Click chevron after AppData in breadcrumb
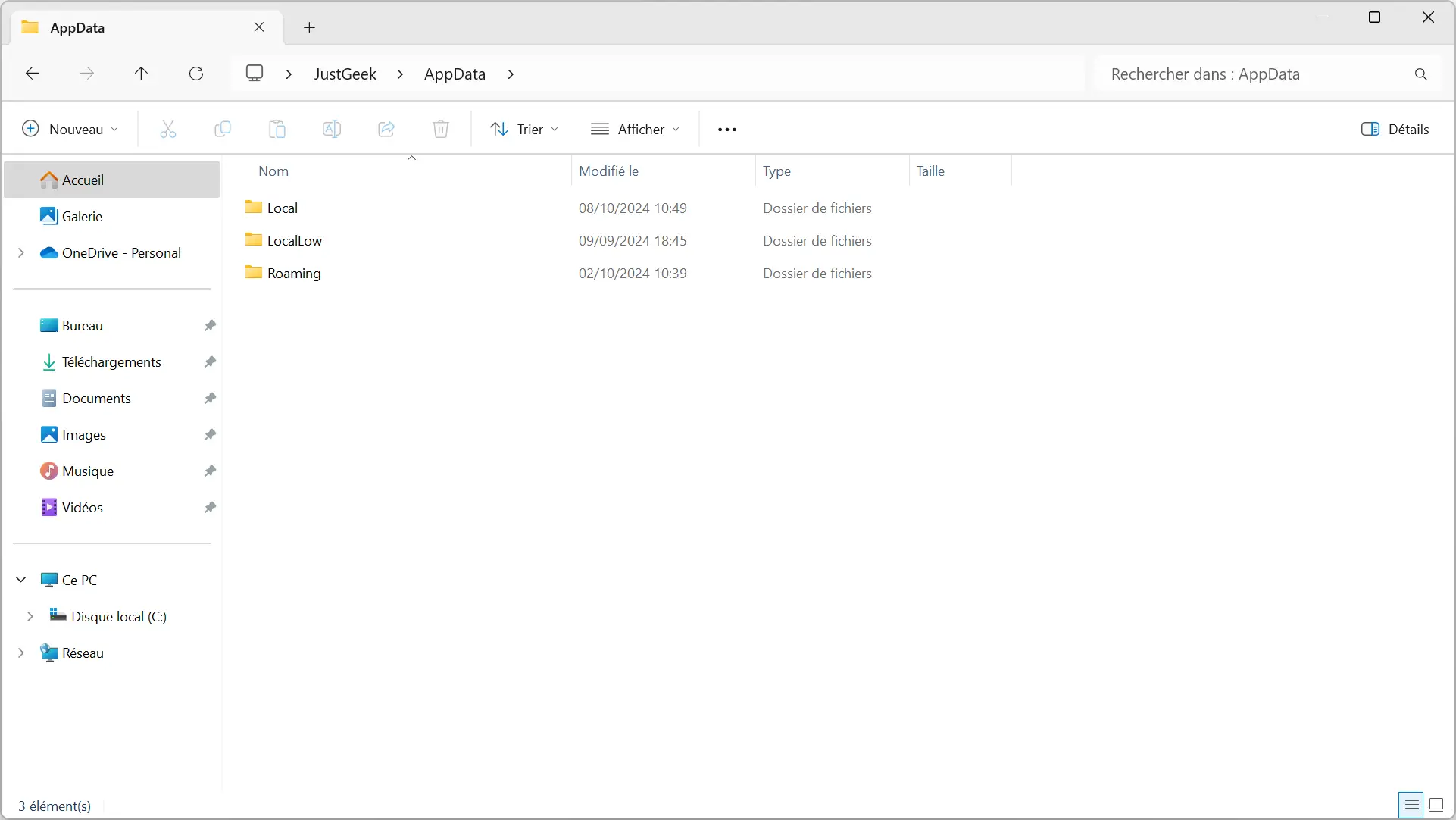The width and height of the screenshot is (1456, 820). point(511,74)
